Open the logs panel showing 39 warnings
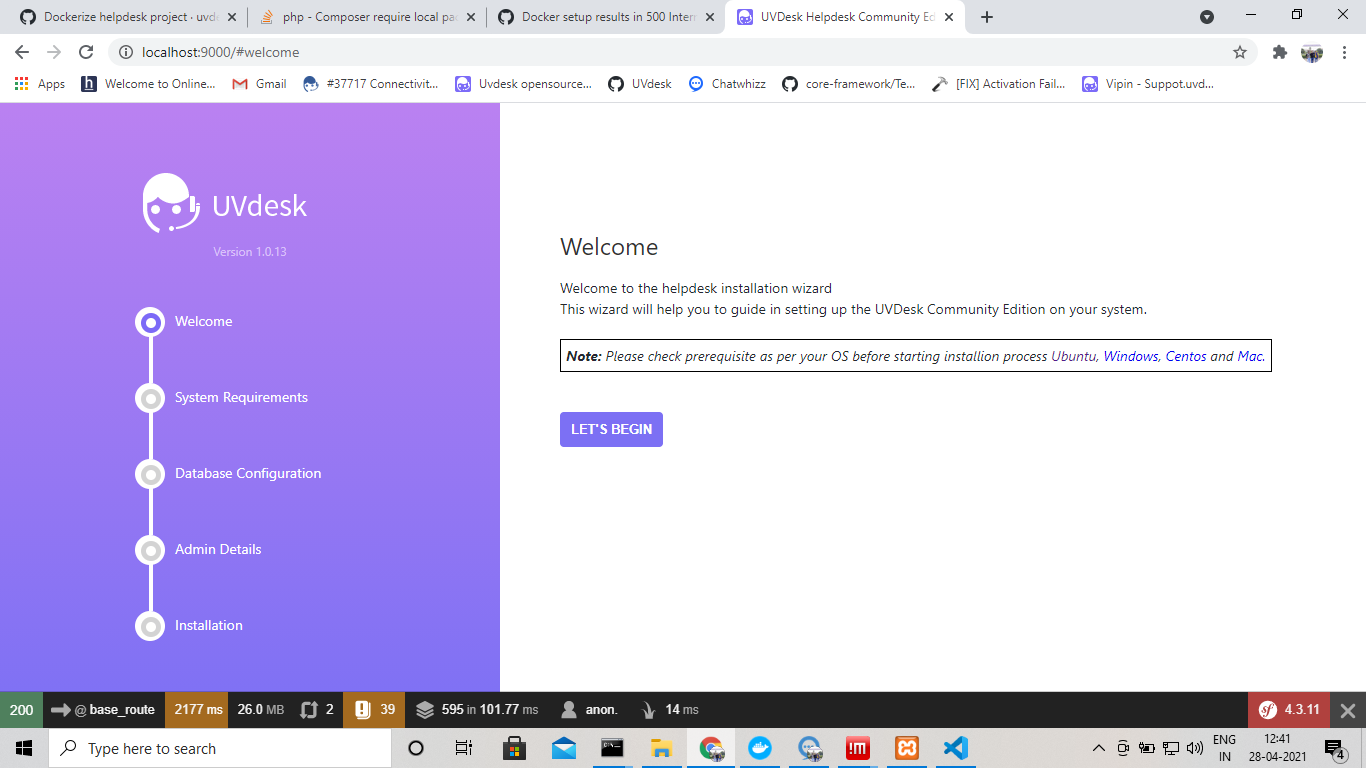This screenshot has width=1366, height=768. [x=374, y=709]
